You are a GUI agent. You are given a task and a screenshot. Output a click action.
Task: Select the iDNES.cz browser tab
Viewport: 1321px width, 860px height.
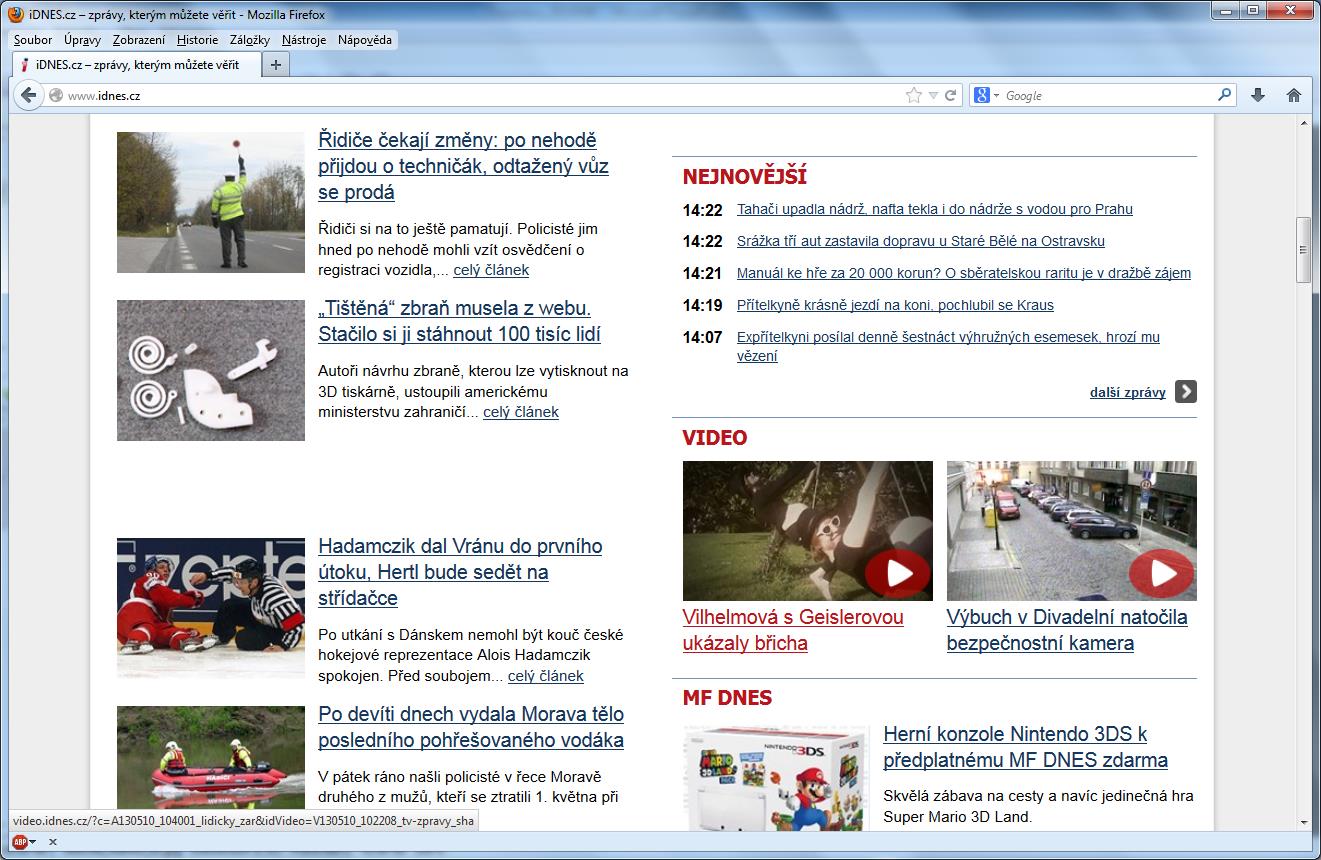(x=137, y=64)
